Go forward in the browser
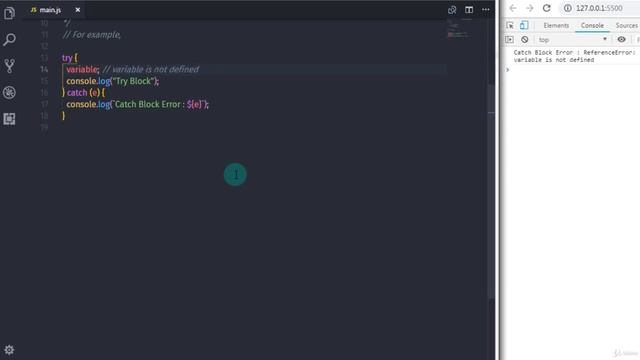This screenshot has height=360, width=640. click(x=529, y=8)
